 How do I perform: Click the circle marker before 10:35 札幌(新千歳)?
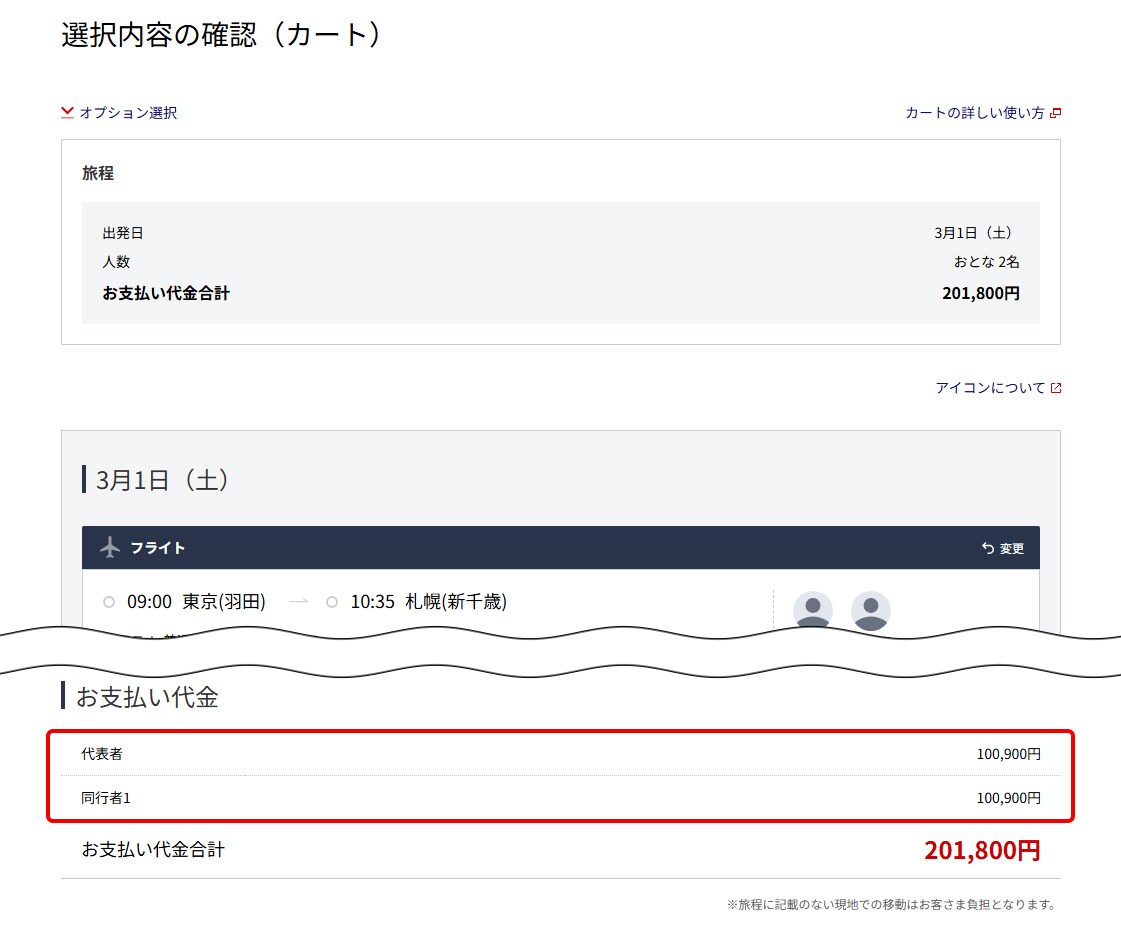332,602
